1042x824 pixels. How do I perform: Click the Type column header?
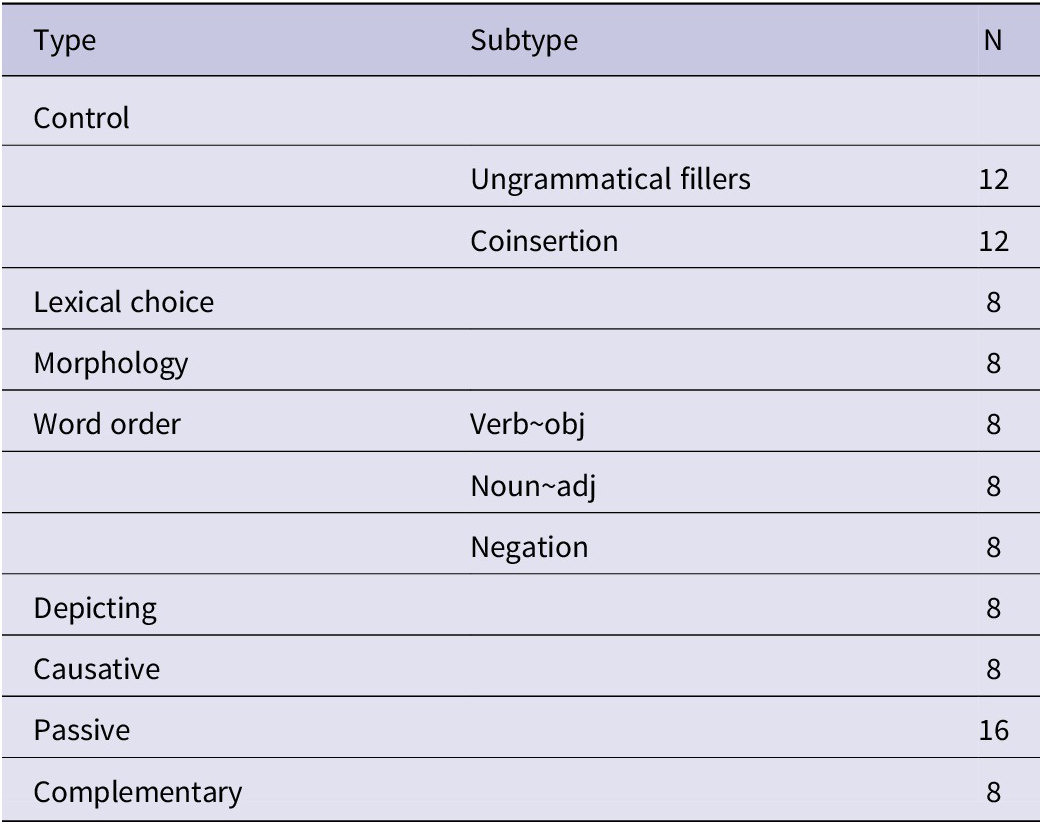click(64, 41)
